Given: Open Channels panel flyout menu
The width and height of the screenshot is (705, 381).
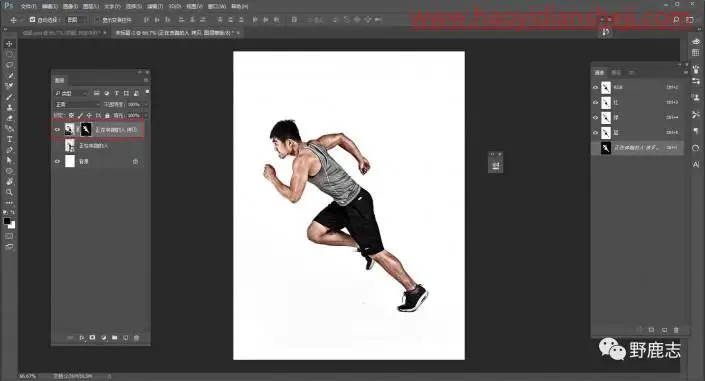Looking at the screenshot, I should [x=686, y=72].
